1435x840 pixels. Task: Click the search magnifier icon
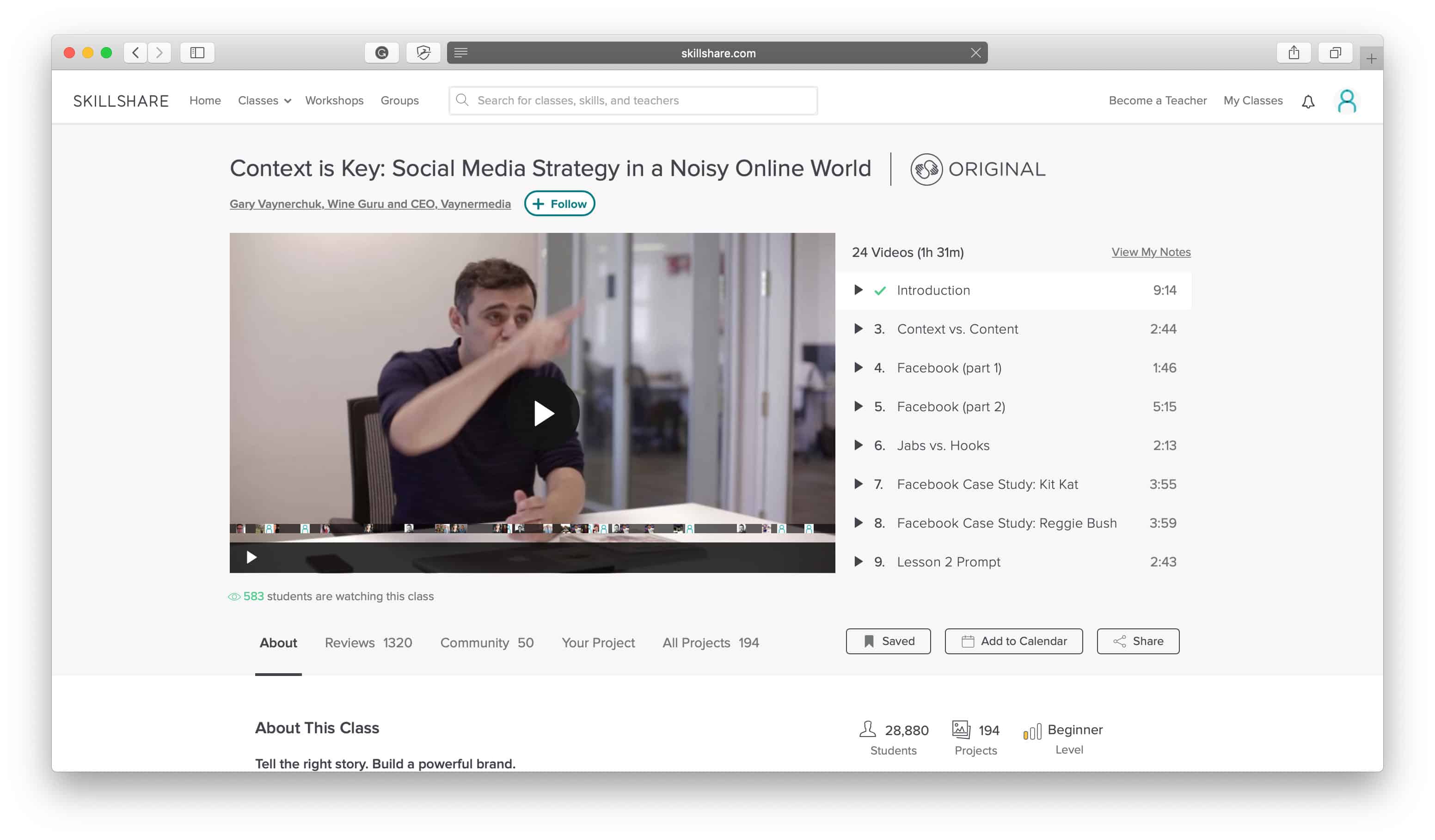click(x=462, y=101)
